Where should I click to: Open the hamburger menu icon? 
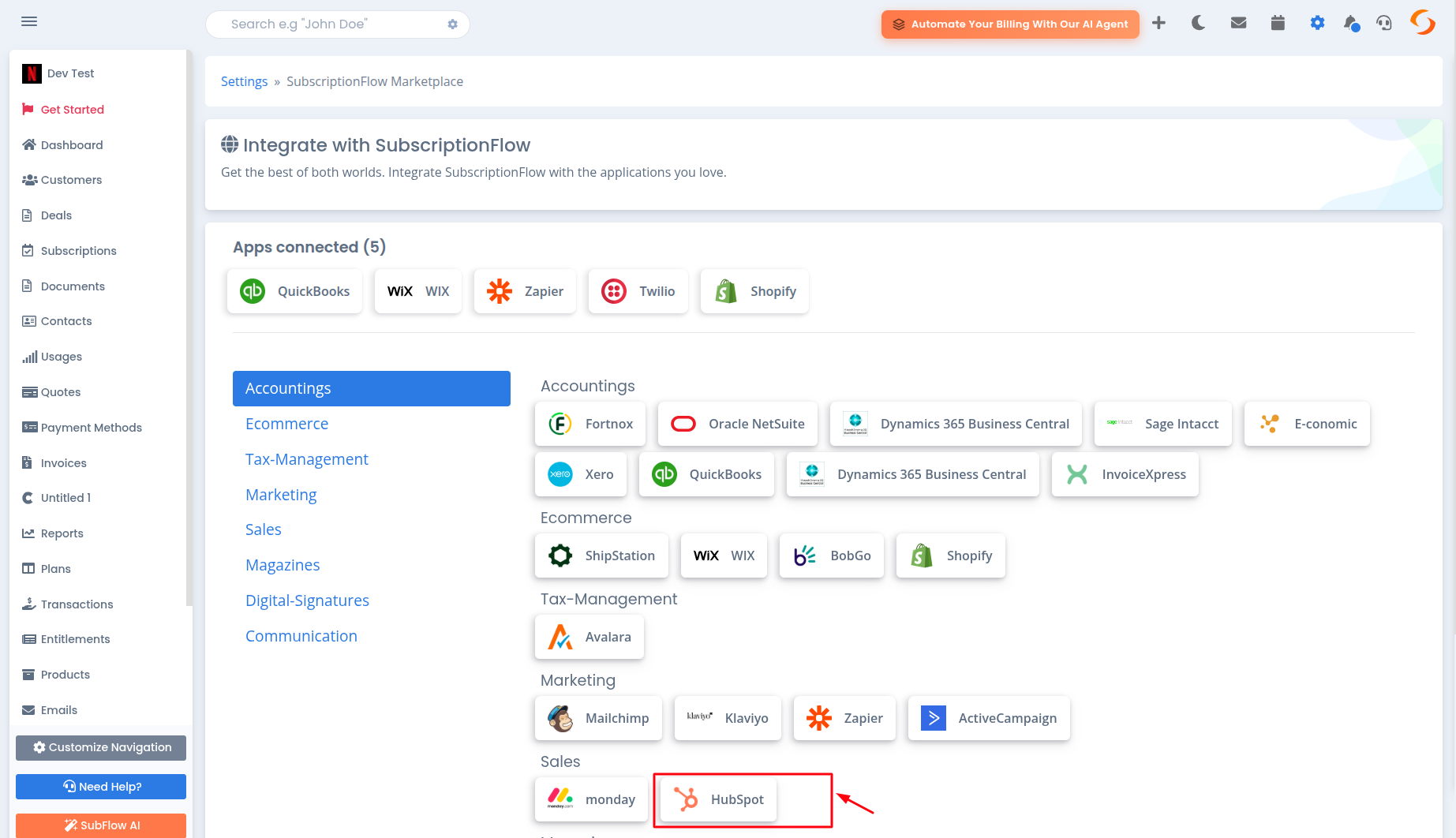(29, 21)
